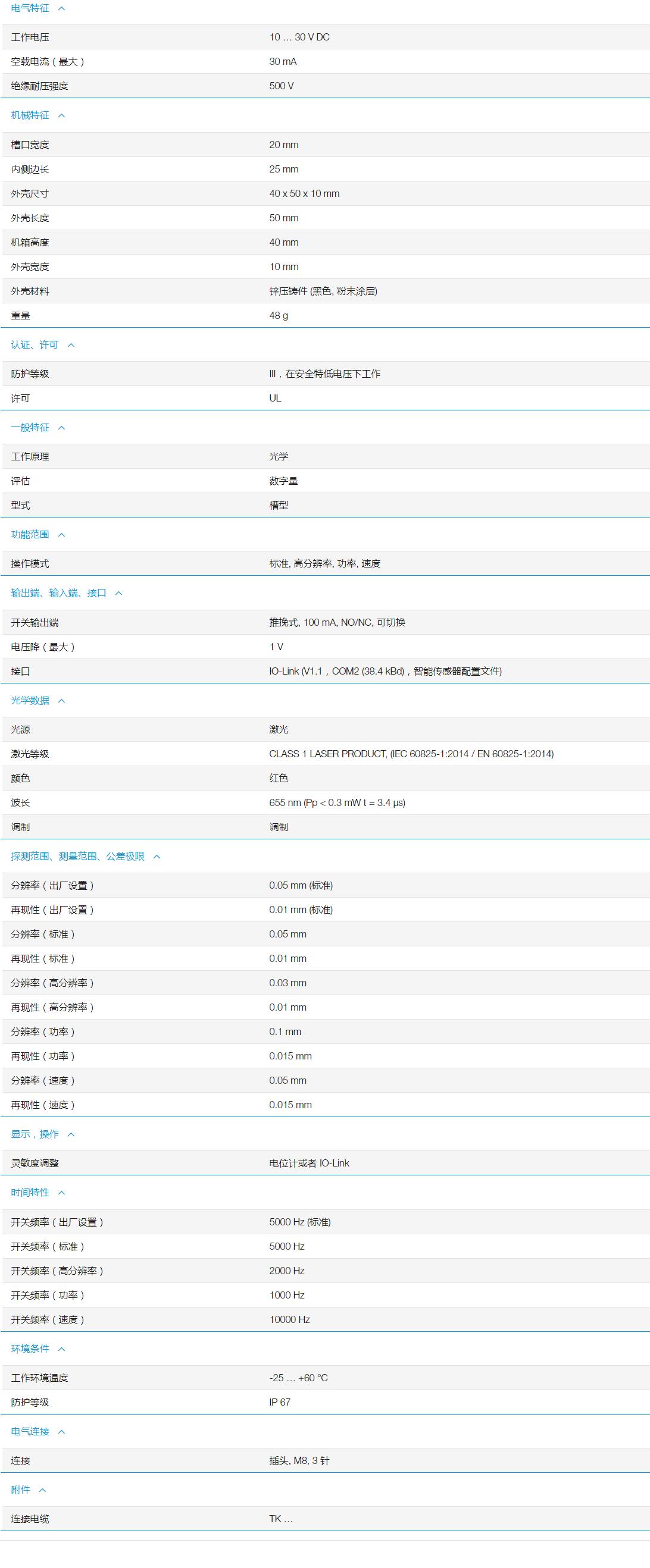Select the 标准, 高分辨率, 功率, 速度 value
This screenshot has height=1568, width=650.
[324, 564]
